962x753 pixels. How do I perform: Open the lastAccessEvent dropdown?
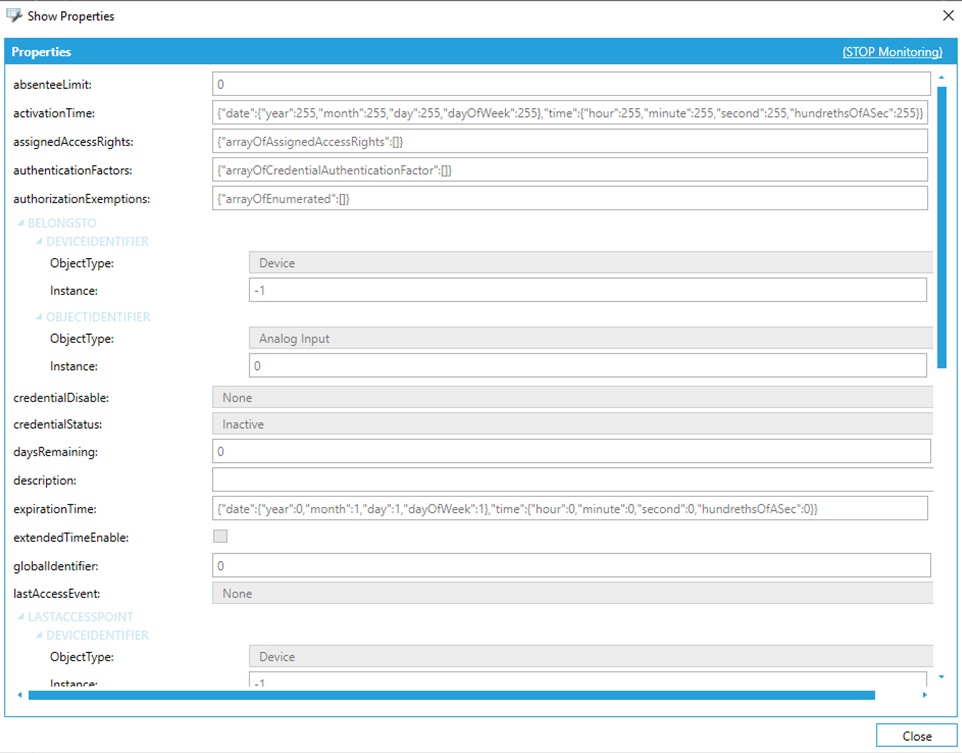click(572, 593)
